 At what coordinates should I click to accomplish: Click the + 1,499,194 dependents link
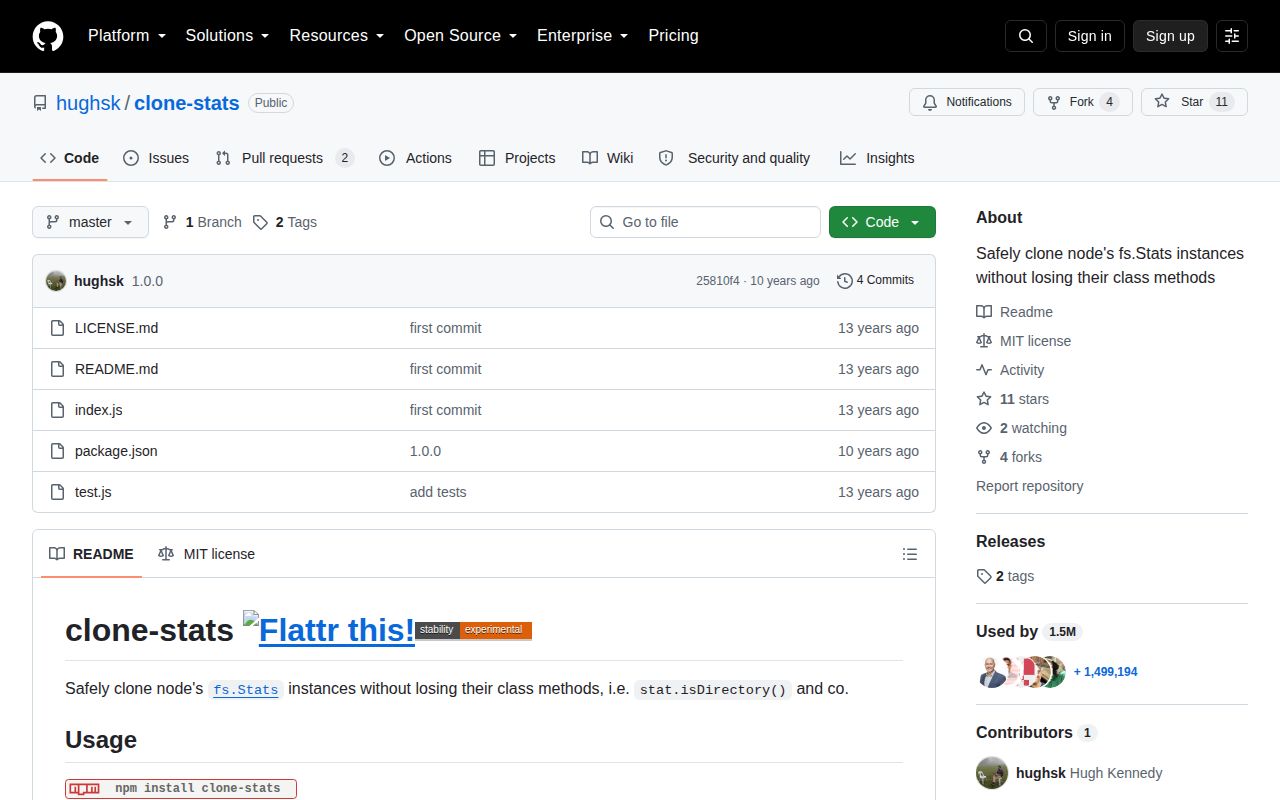tap(1106, 672)
